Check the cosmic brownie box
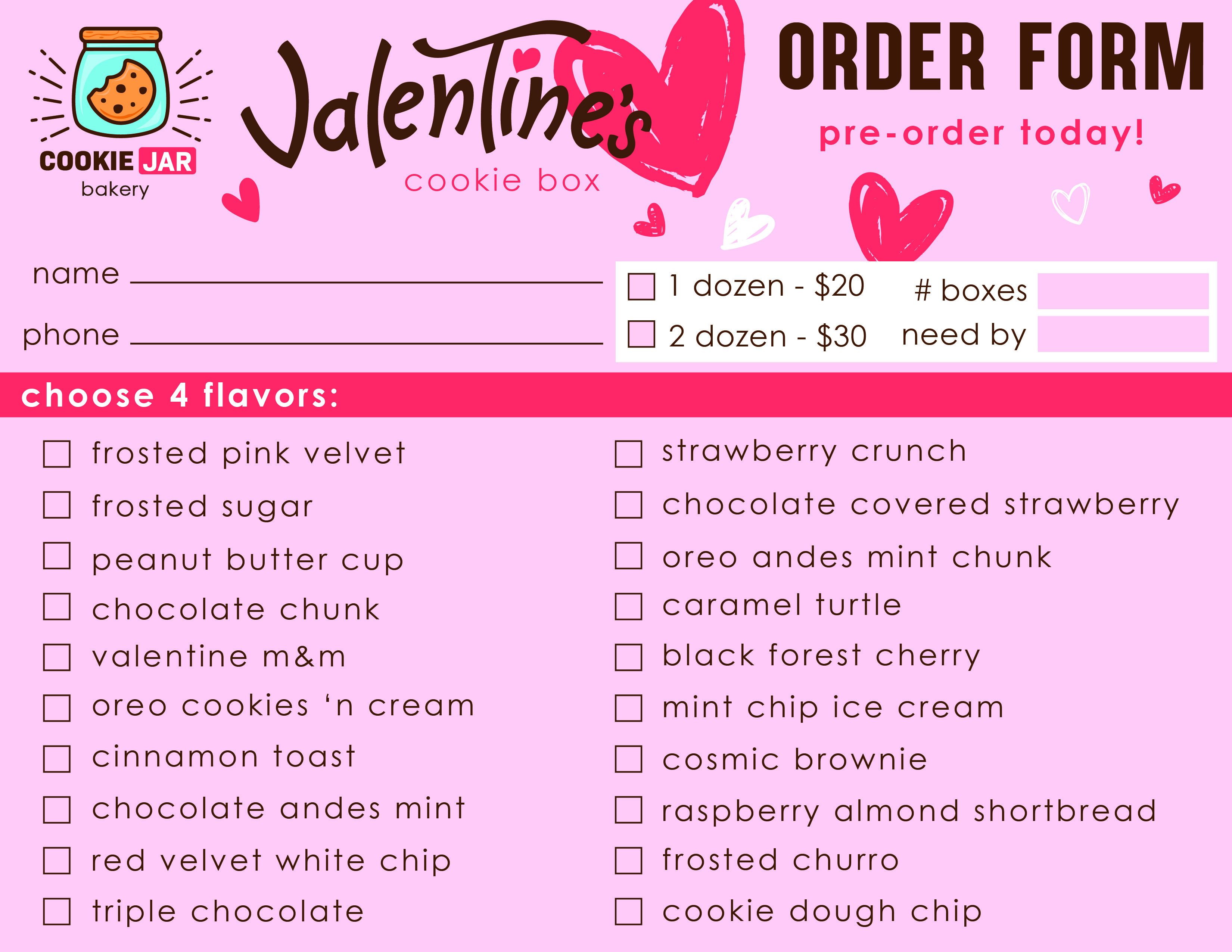The height and width of the screenshot is (952, 1232). [628, 759]
